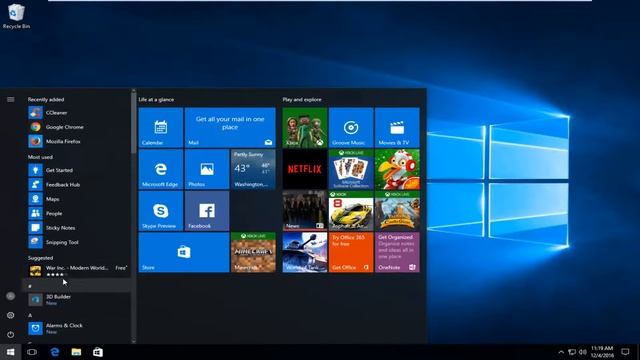Select the suggested War Inc. Modern World app
Image resolution: width=640 pixels, height=360 pixels.
tap(78, 271)
